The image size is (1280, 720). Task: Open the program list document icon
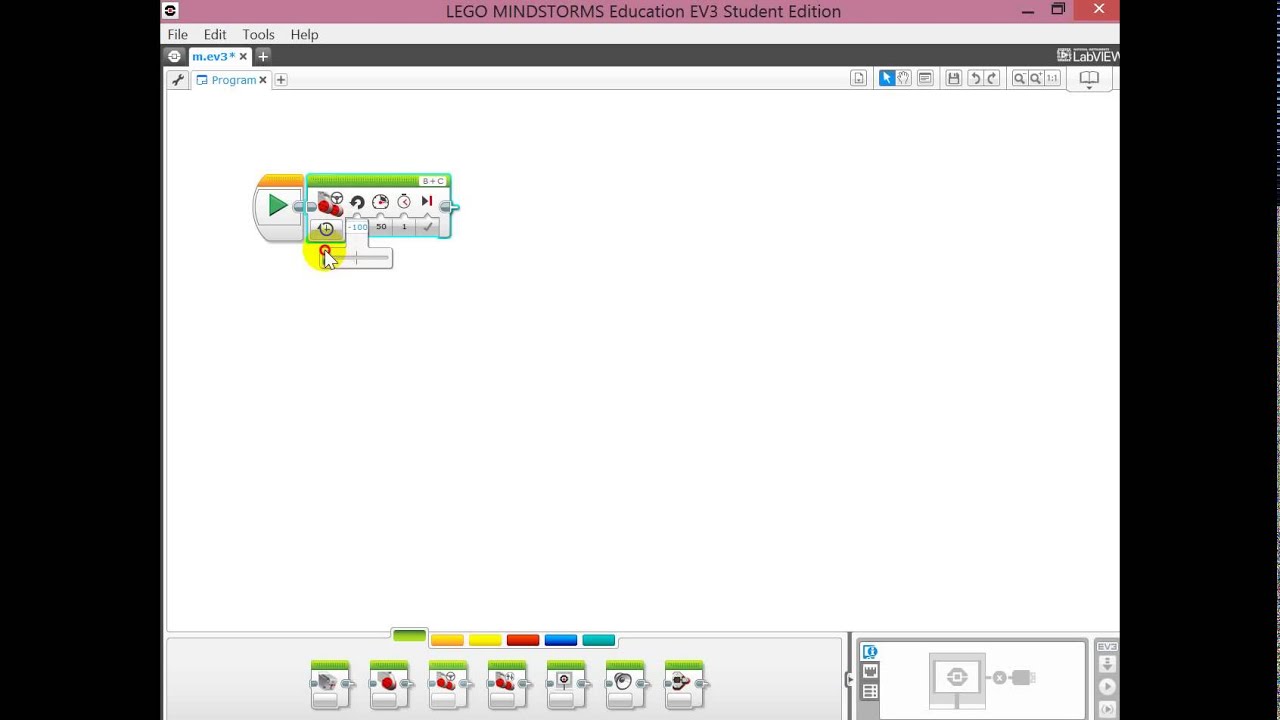(x=858, y=78)
